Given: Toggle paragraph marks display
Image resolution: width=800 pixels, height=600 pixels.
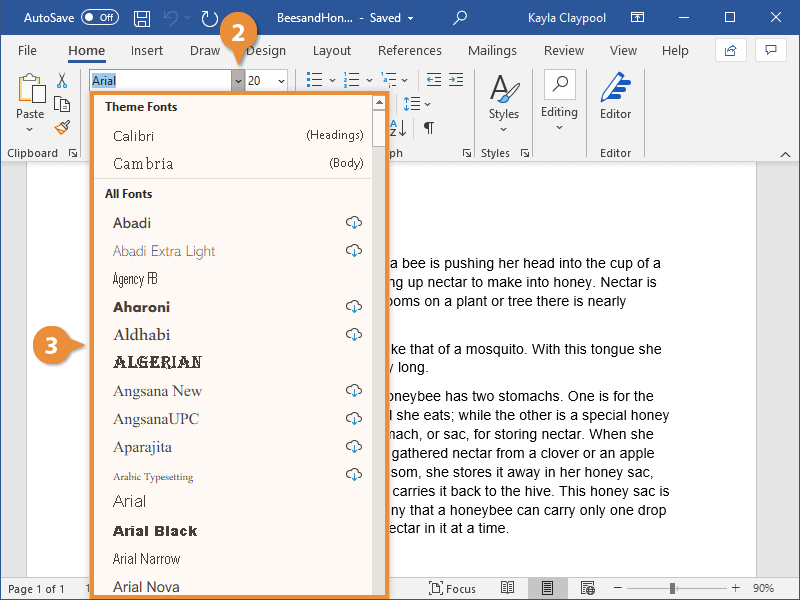Looking at the screenshot, I should tap(429, 128).
